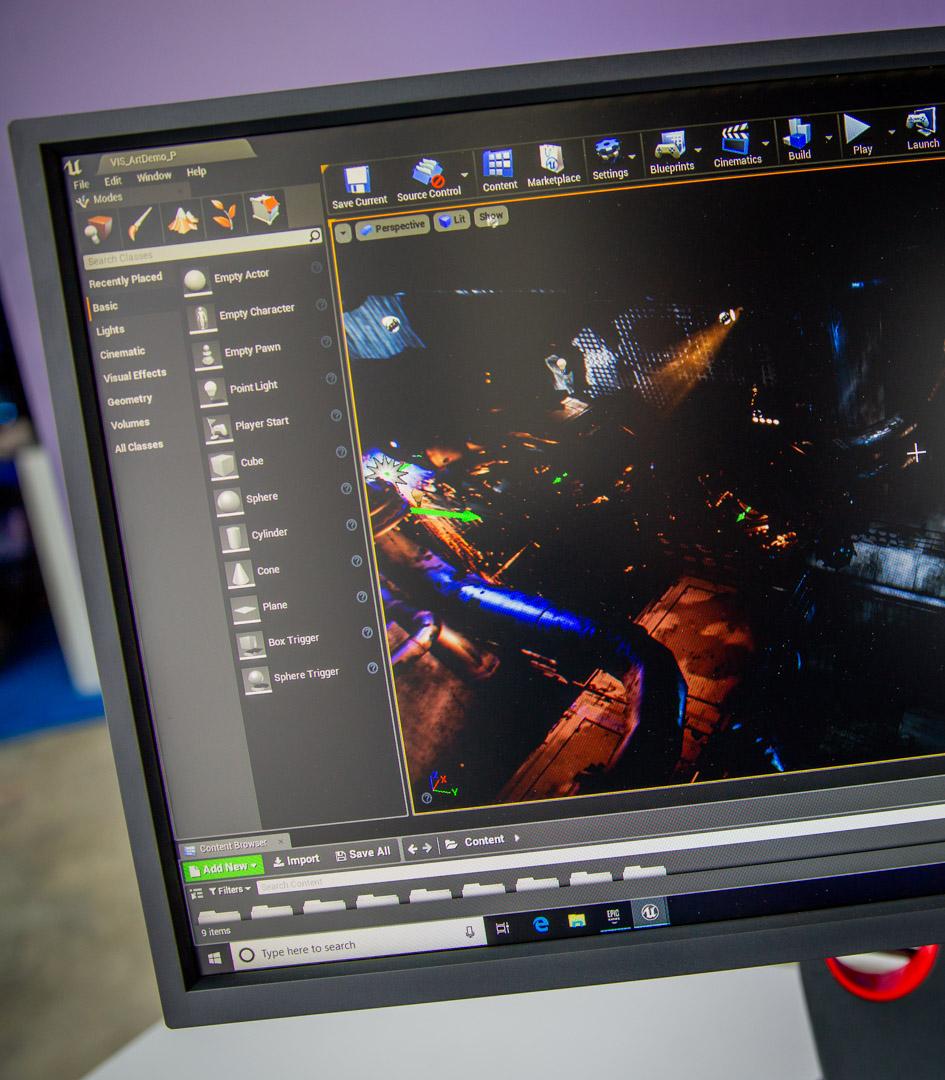Open the Help menu
The height and width of the screenshot is (1080, 945).
click(x=196, y=172)
